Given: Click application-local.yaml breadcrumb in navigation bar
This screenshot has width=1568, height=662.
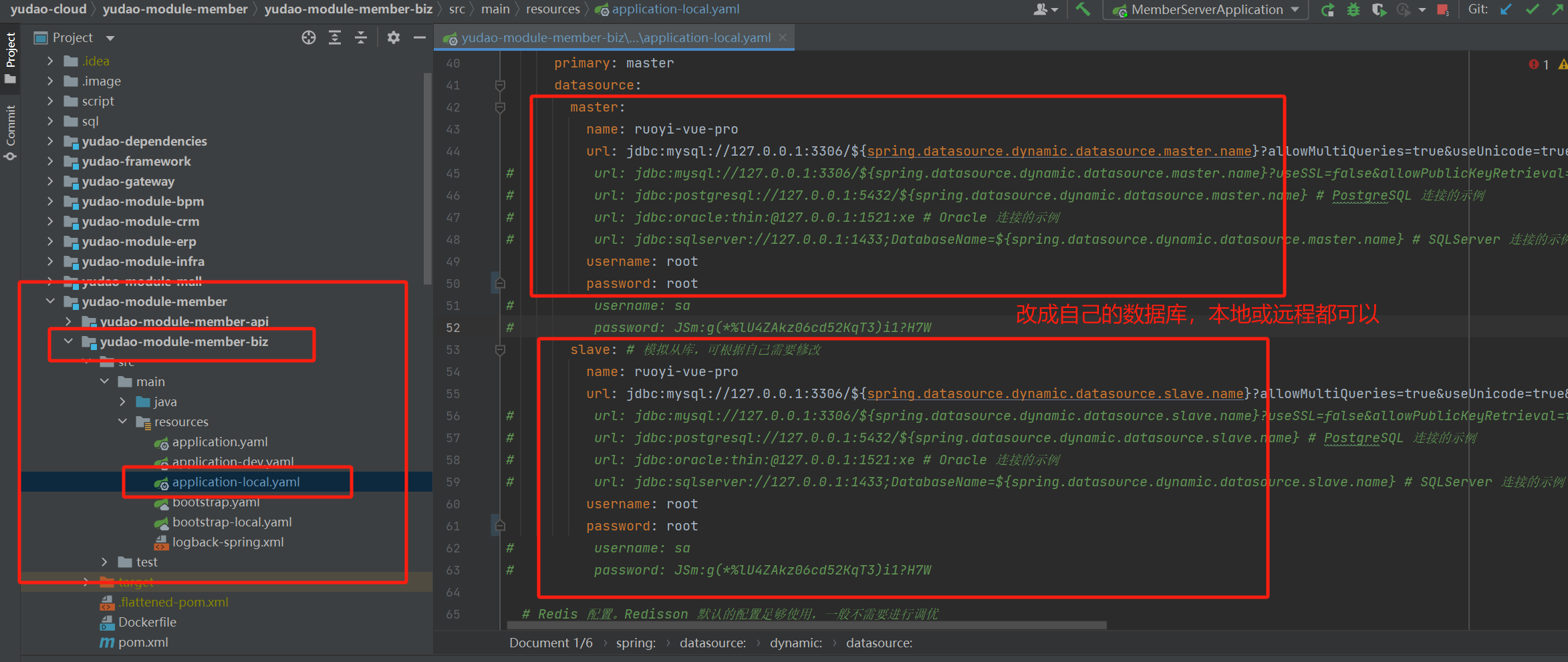Looking at the screenshot, I should click(675, 9).
